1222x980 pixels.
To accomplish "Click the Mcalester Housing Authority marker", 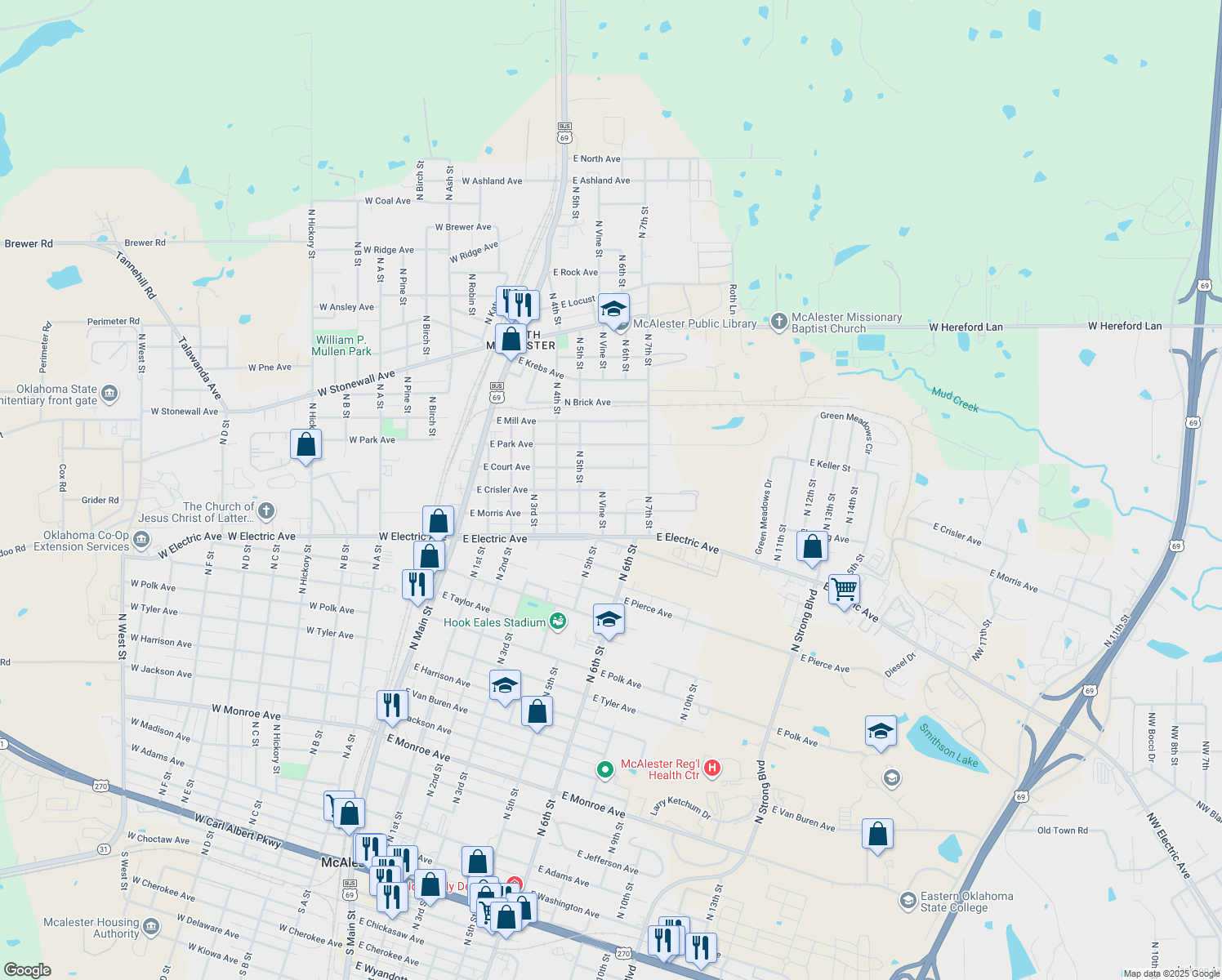I will point(152,927).
